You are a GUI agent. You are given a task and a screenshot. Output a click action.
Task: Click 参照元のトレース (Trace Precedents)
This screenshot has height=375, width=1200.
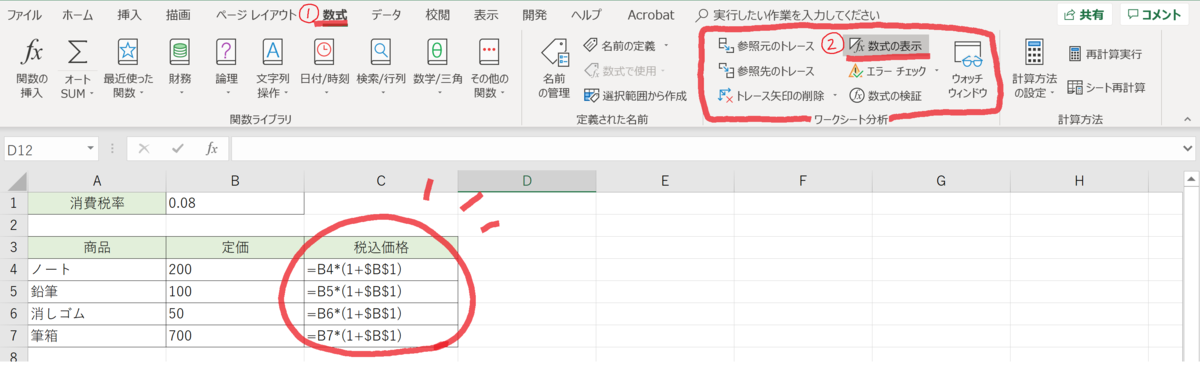tap(766, 46)
